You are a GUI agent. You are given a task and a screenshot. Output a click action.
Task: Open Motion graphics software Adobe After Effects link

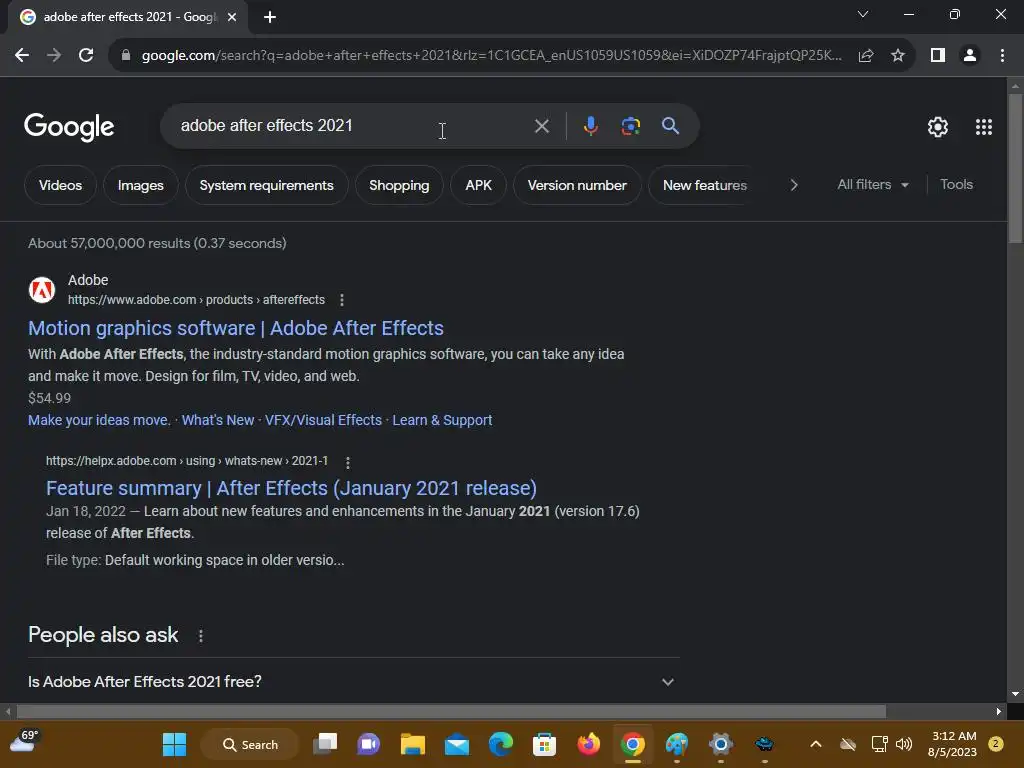[236, 328]
